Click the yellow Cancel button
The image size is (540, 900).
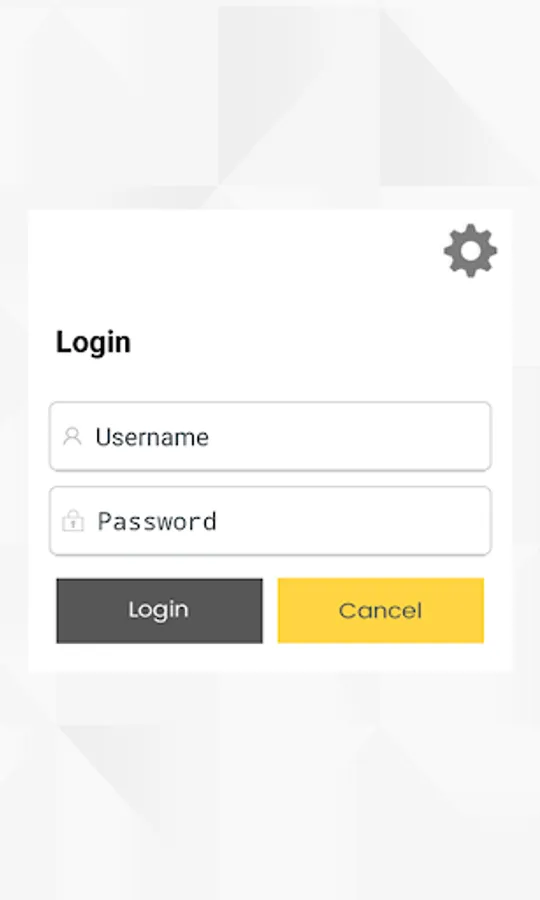click(x=380, y=611)
